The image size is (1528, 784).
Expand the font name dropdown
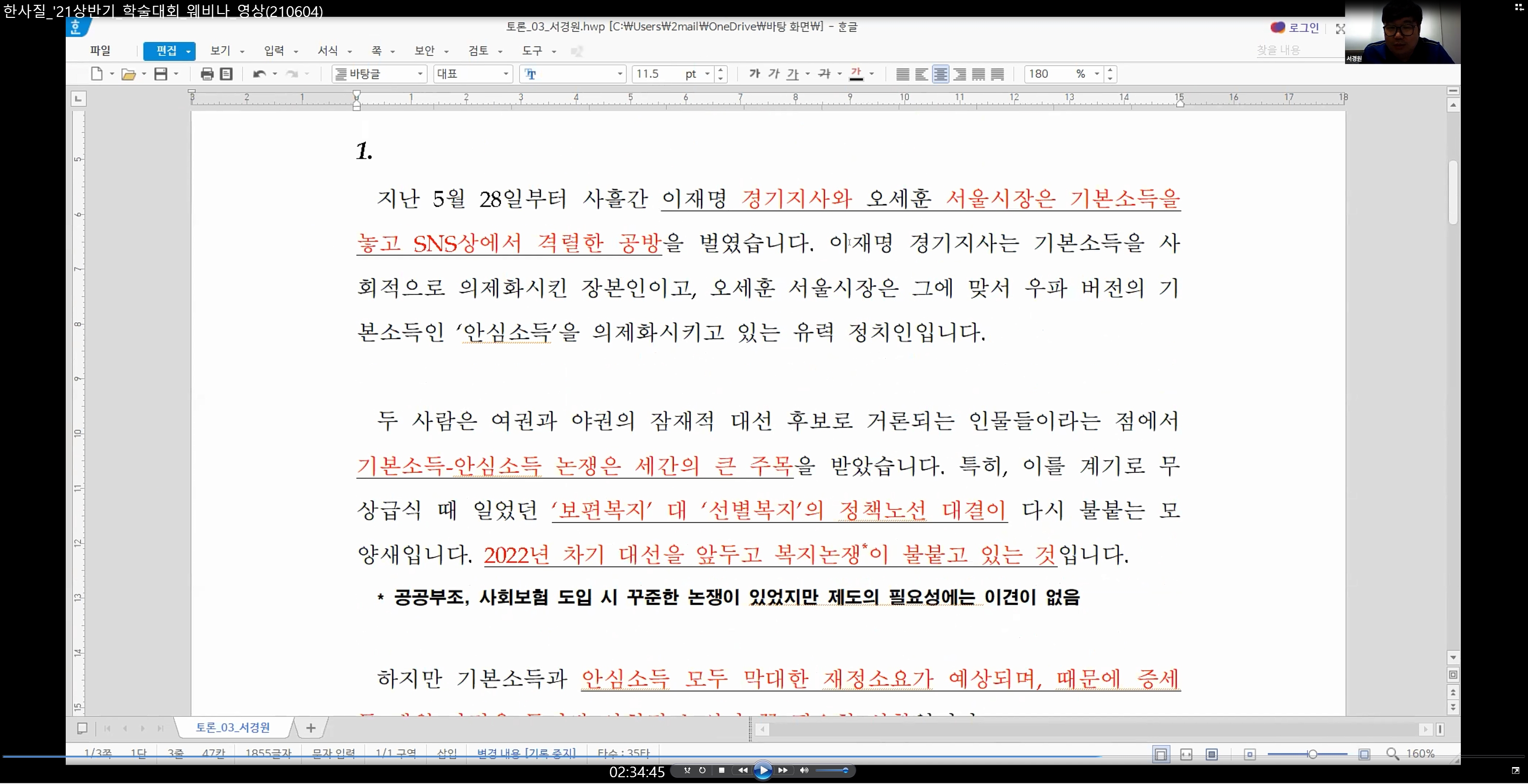pos(620,74)
